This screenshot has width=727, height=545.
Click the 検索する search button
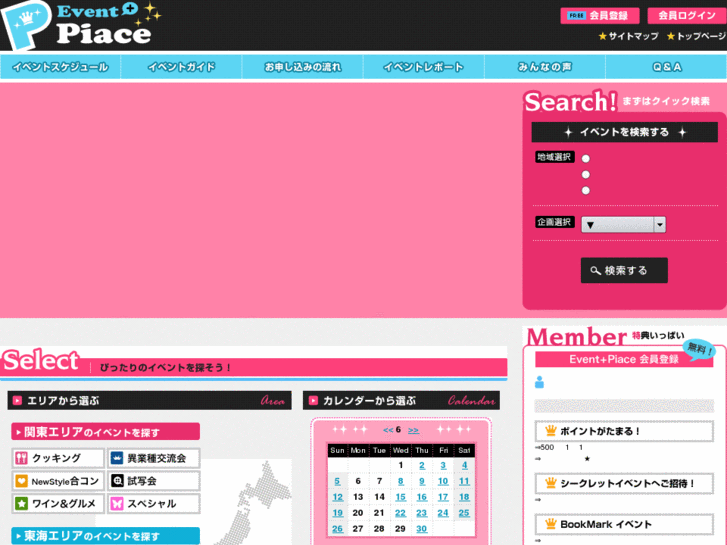point(624,270)
